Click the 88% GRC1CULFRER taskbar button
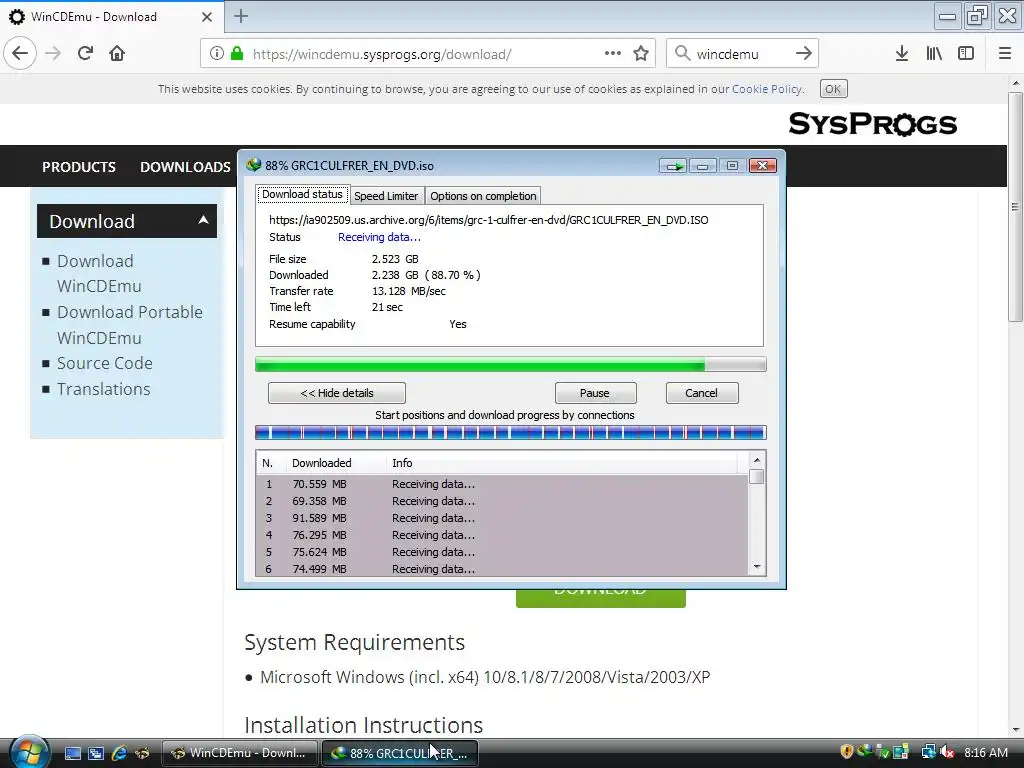 (400, 753)
